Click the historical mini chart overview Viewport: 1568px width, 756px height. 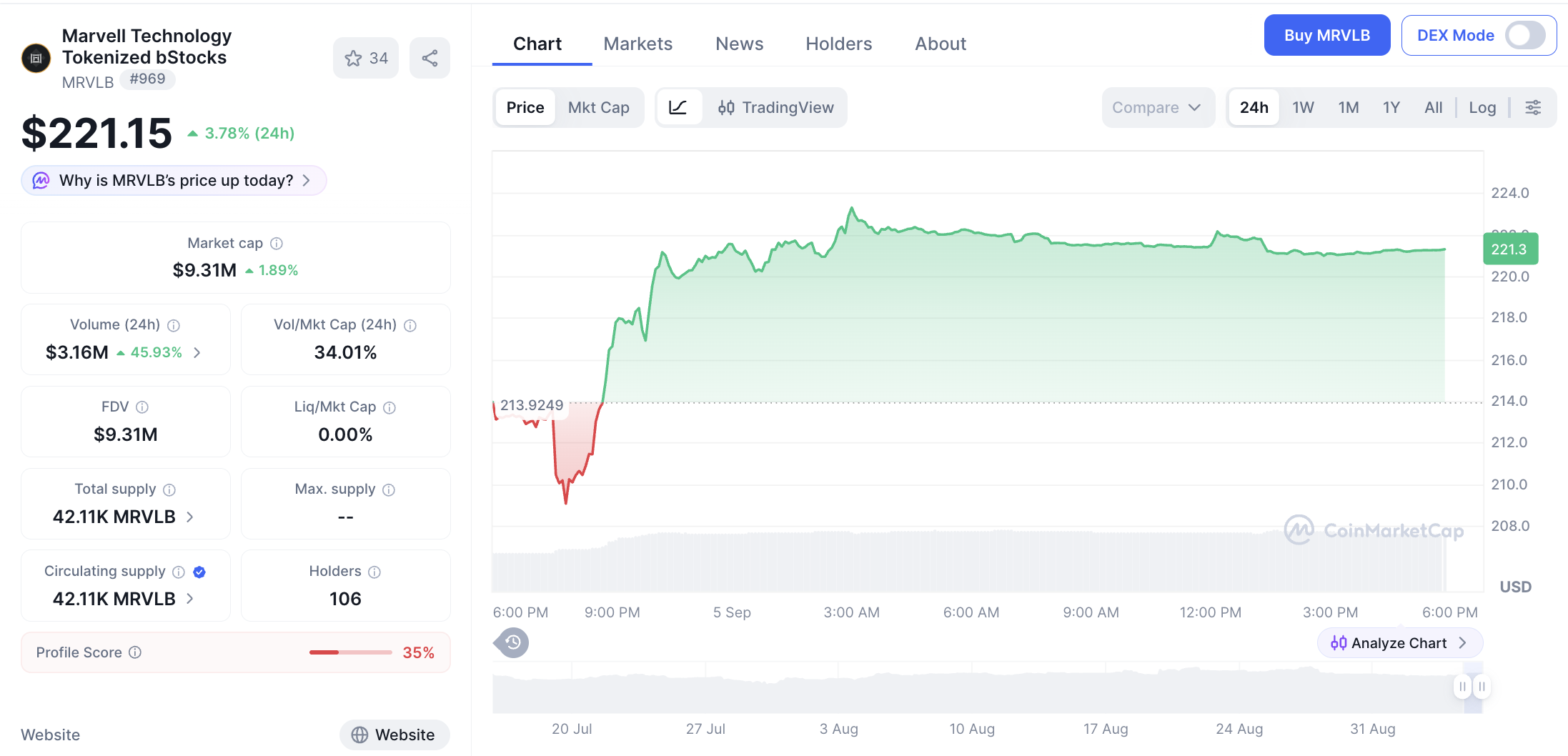click(x=987, y=687)
